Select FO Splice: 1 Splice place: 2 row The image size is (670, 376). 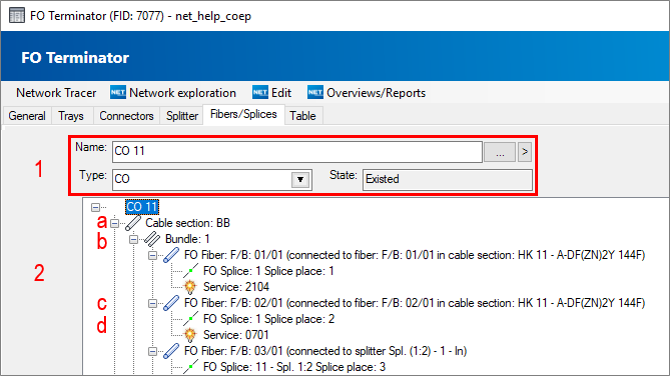click(268, 319)
